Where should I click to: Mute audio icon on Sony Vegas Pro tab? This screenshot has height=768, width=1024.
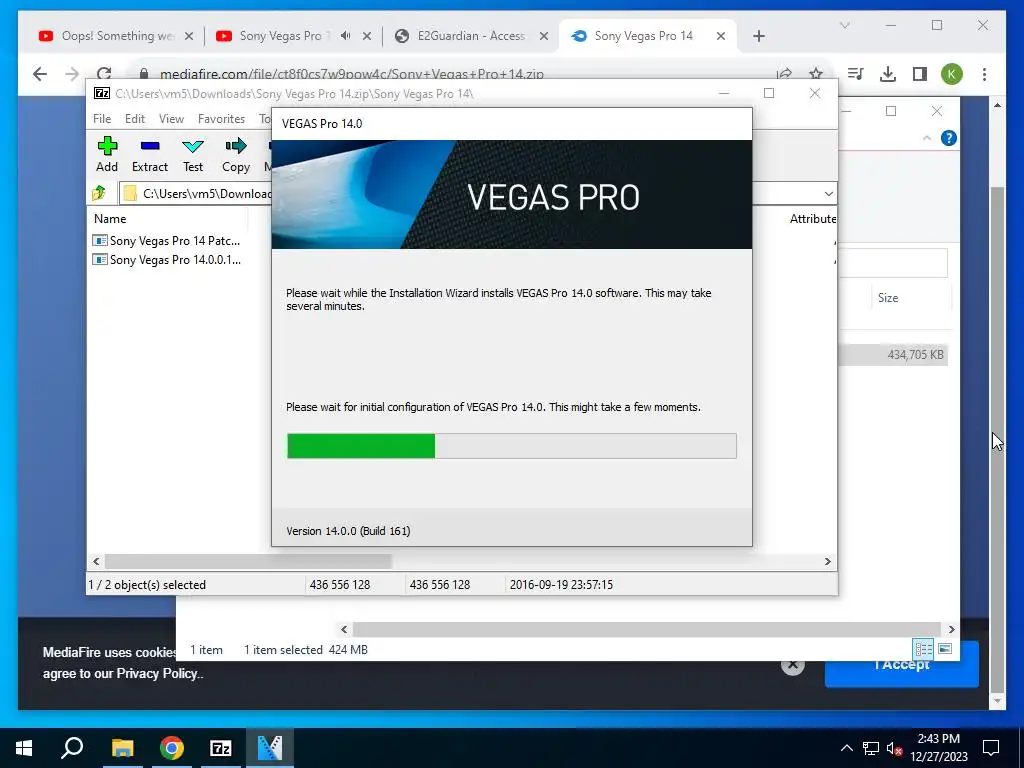[x=345, y=36]
